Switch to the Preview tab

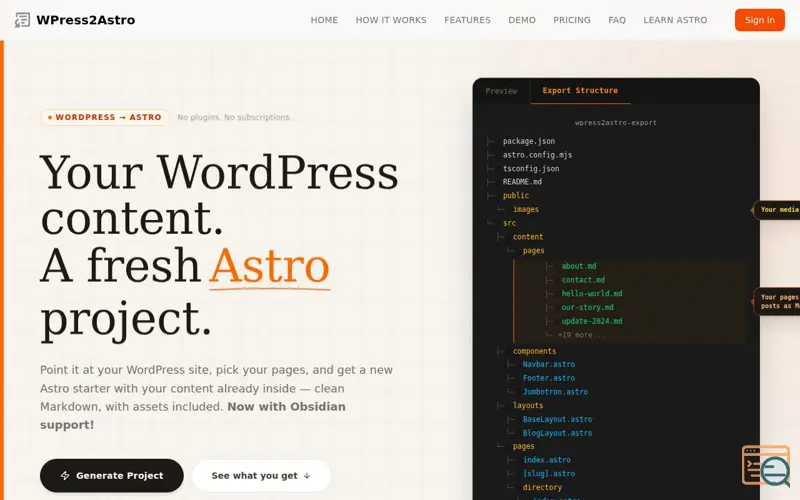click(x=501, y=91)
